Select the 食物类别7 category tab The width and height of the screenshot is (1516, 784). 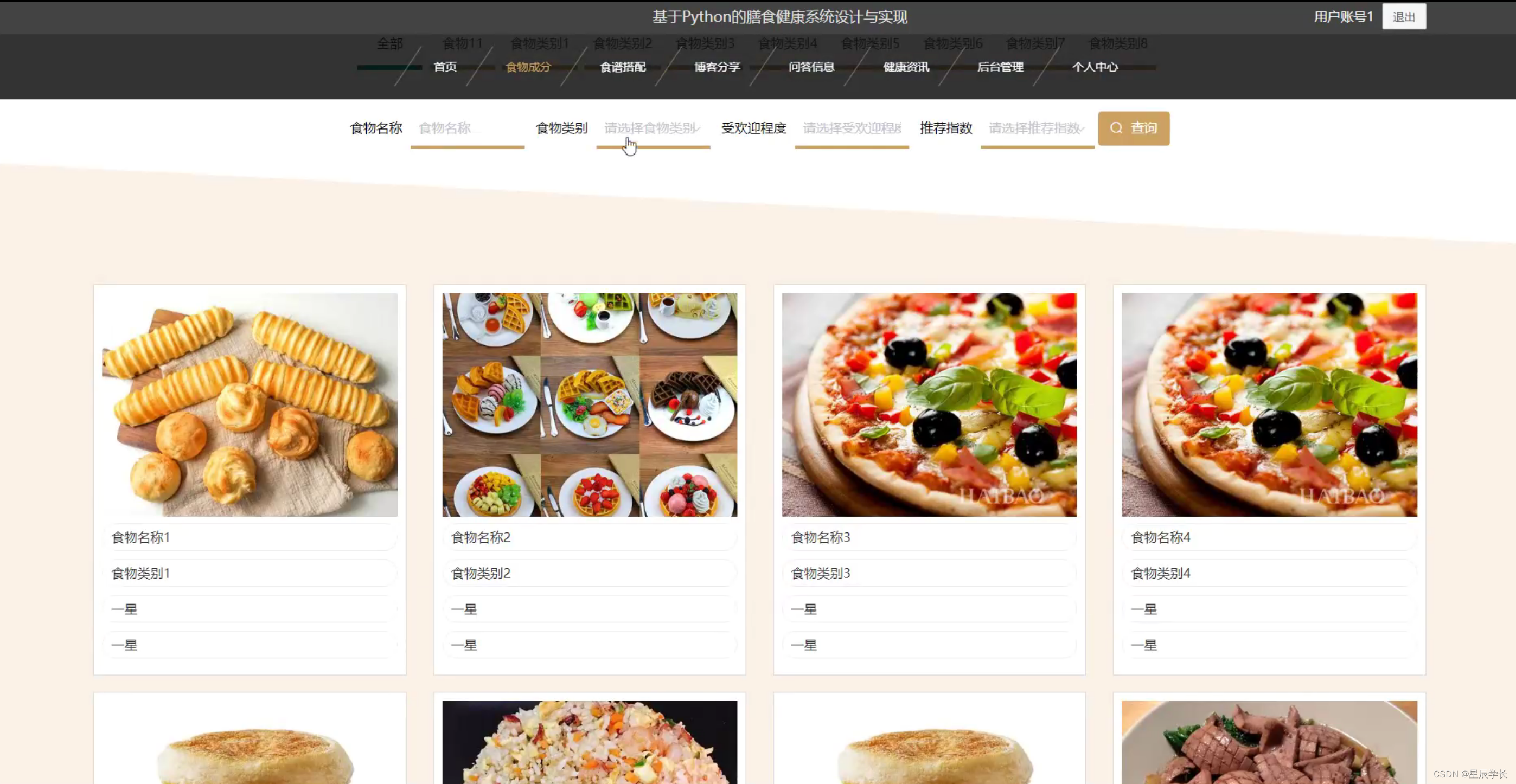pos(1036,43)
